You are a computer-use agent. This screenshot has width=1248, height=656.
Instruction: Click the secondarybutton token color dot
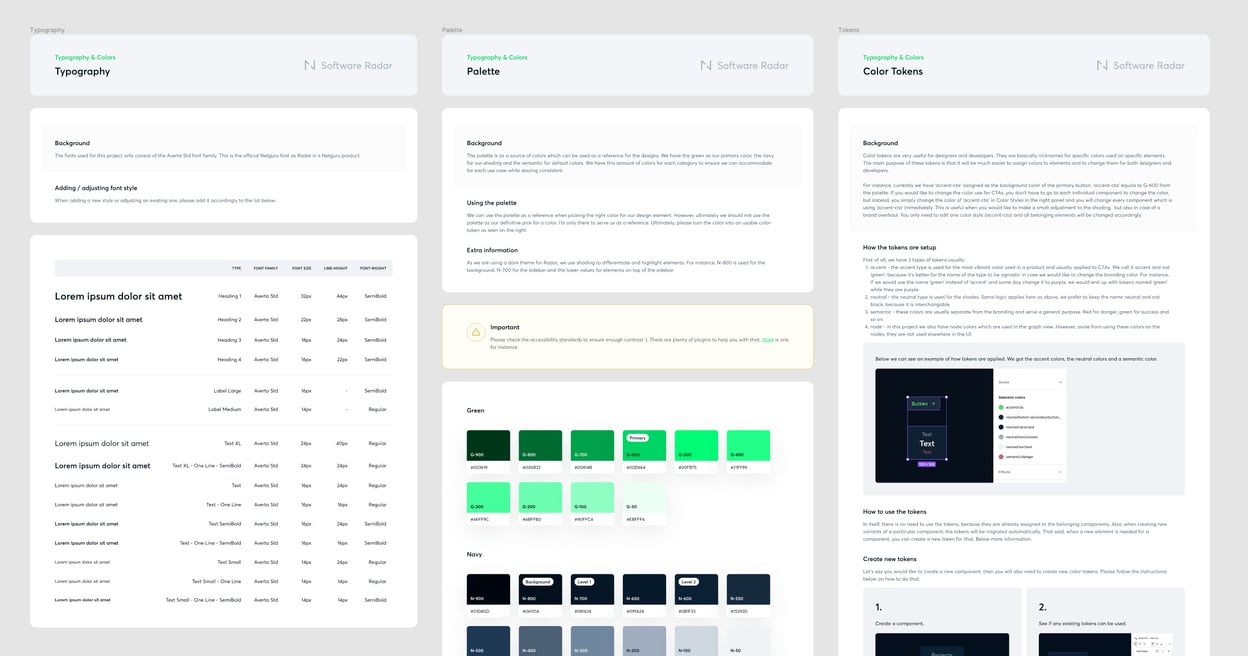click(x=1001, y=417)
